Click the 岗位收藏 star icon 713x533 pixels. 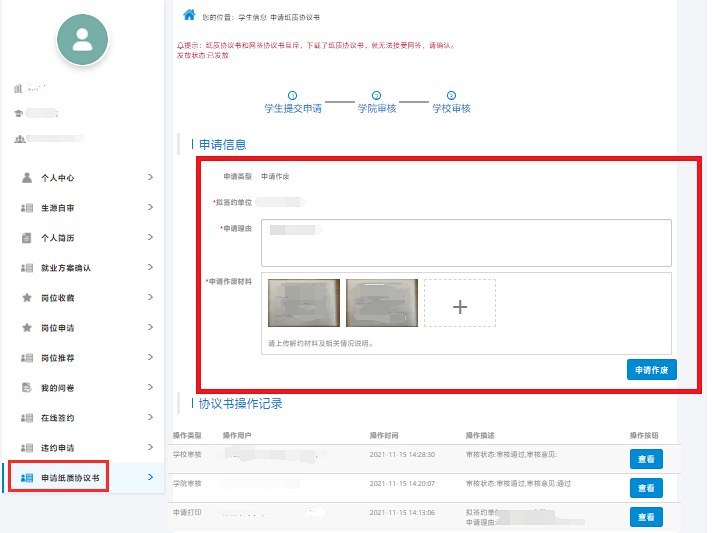[x=27, y=298]
